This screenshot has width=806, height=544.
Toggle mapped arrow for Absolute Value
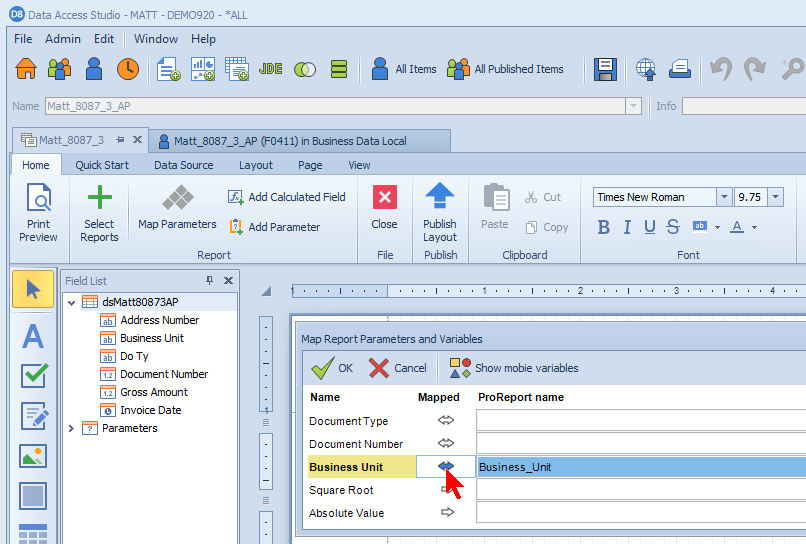448,512
